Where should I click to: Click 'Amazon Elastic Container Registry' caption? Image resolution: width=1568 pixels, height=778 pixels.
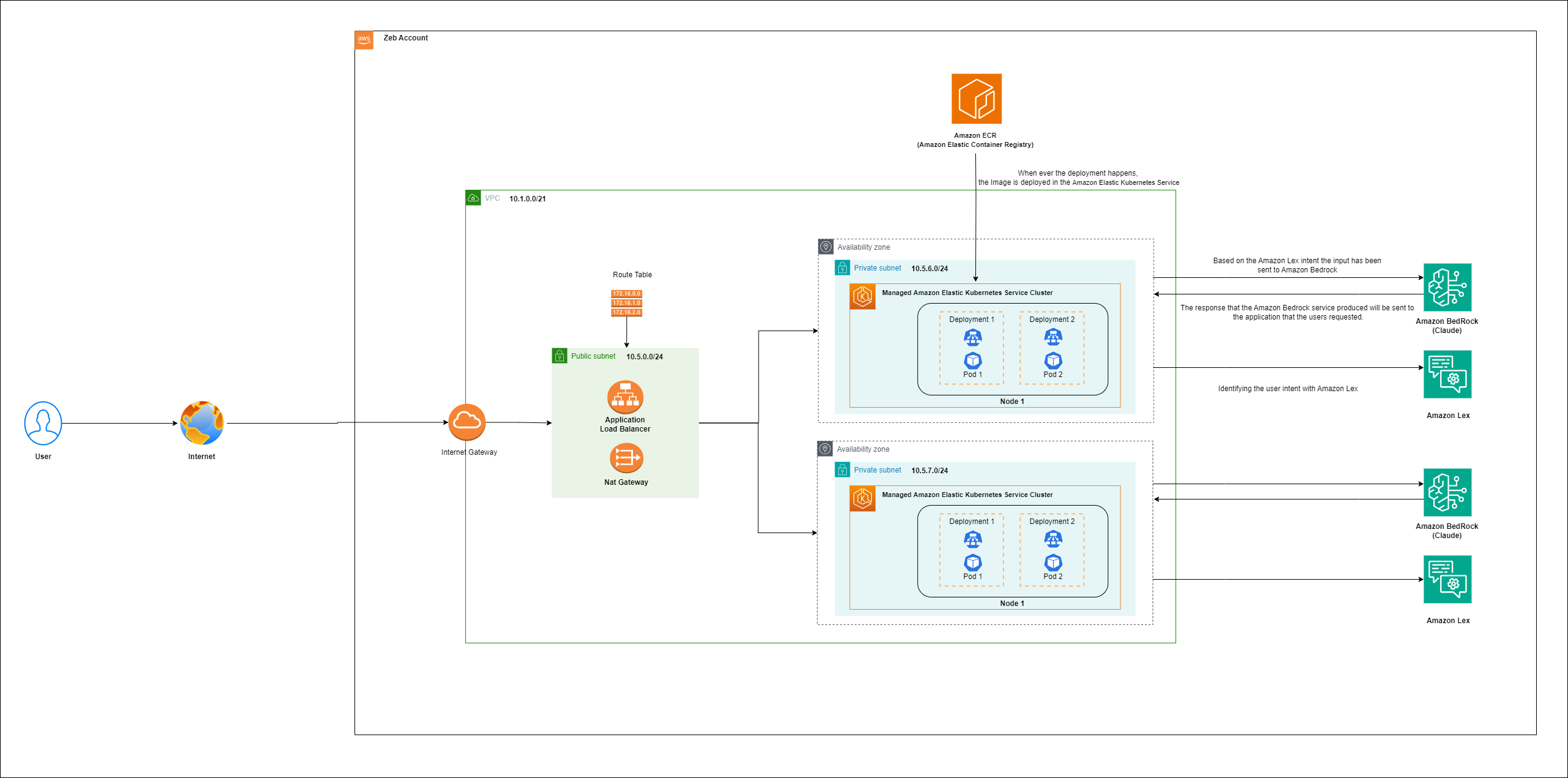pyautogui.click(x=975, y=145)
